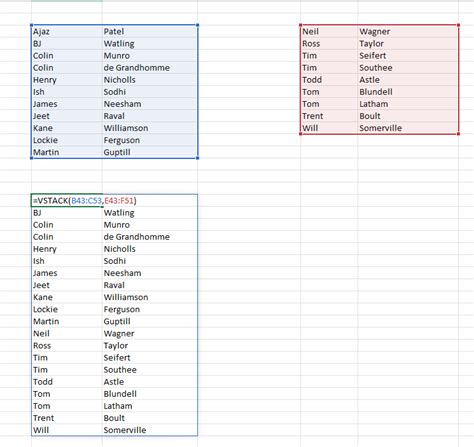Screen dimensions: 474x447
Task: Click the Boult cell in red range
Action: click(408, 116)
